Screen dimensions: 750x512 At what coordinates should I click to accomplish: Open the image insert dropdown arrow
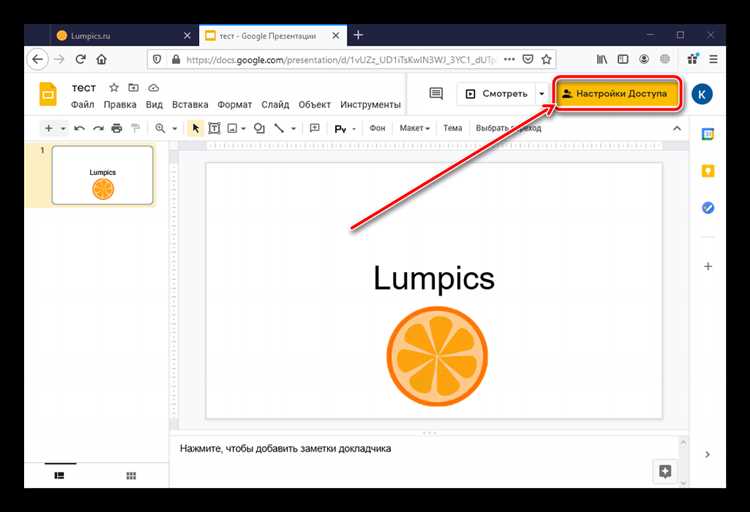243,129
